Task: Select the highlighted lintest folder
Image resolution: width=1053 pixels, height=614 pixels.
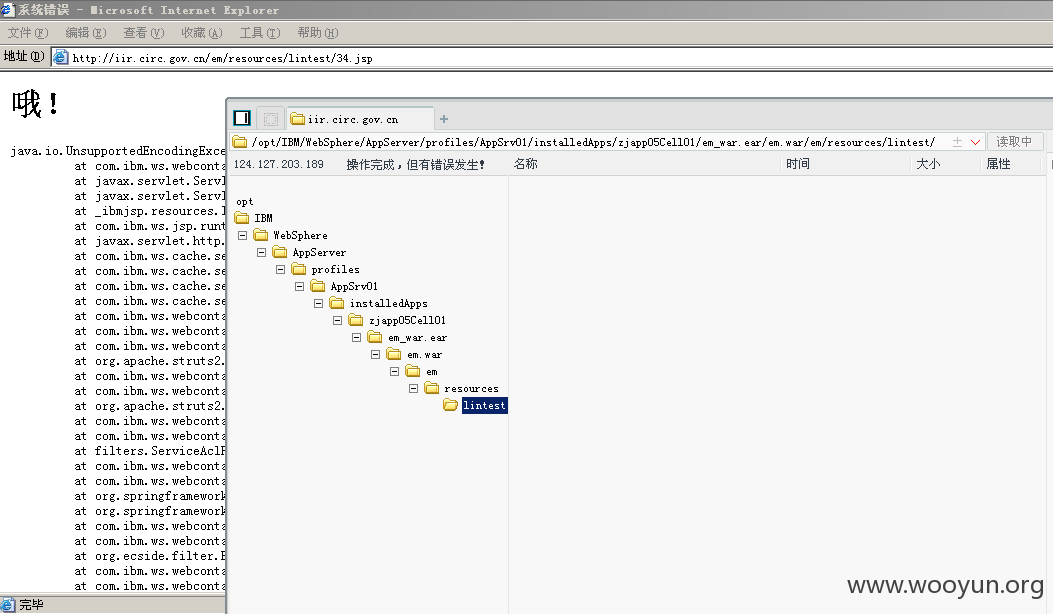Action: 484,406
